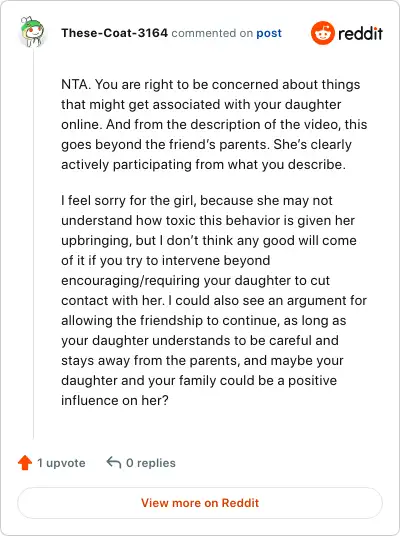
Task: Open the These-Coat-3164 user profile
Action: 115,33
